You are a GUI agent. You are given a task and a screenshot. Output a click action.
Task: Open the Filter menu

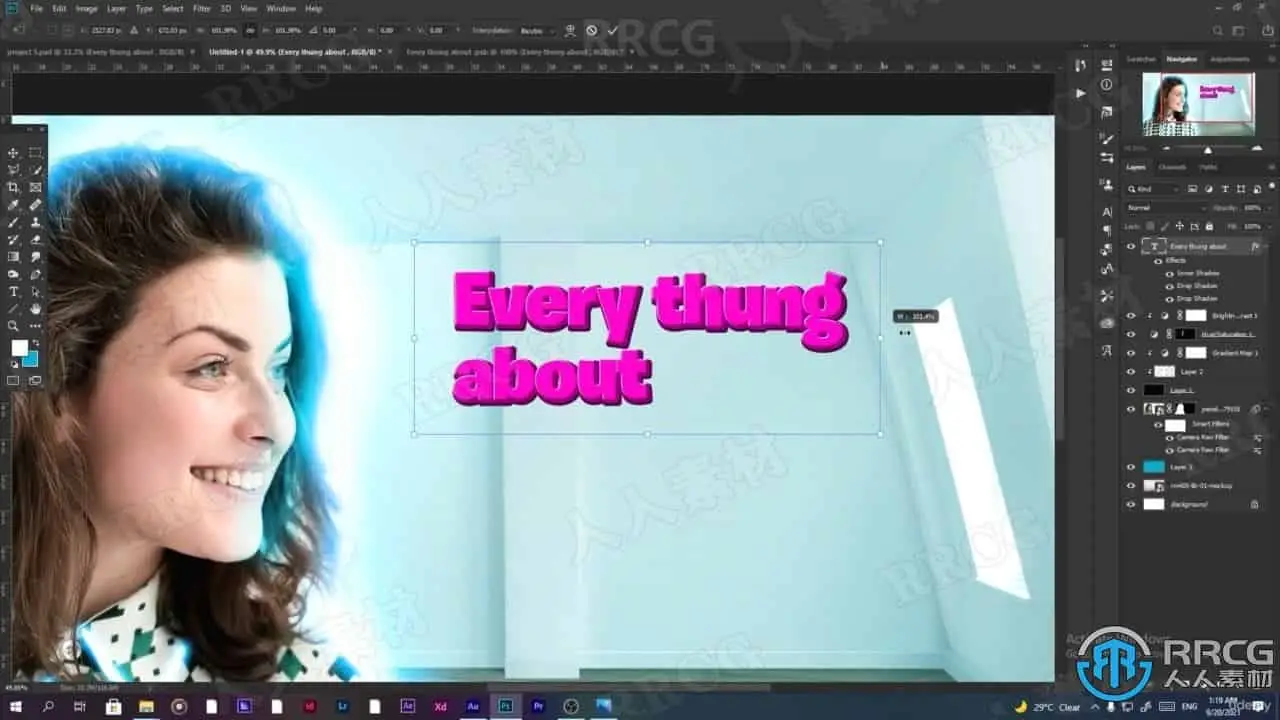click(x=201, y=8)
